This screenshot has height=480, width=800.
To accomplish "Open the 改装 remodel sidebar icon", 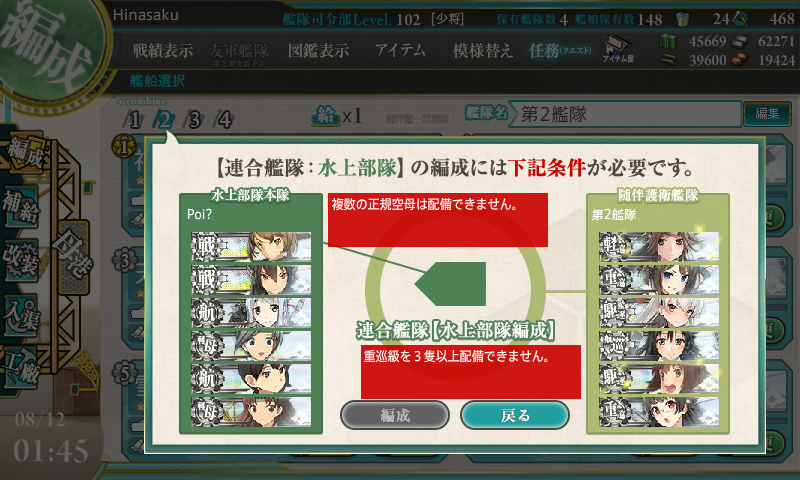I will click(x=21, y=260).
